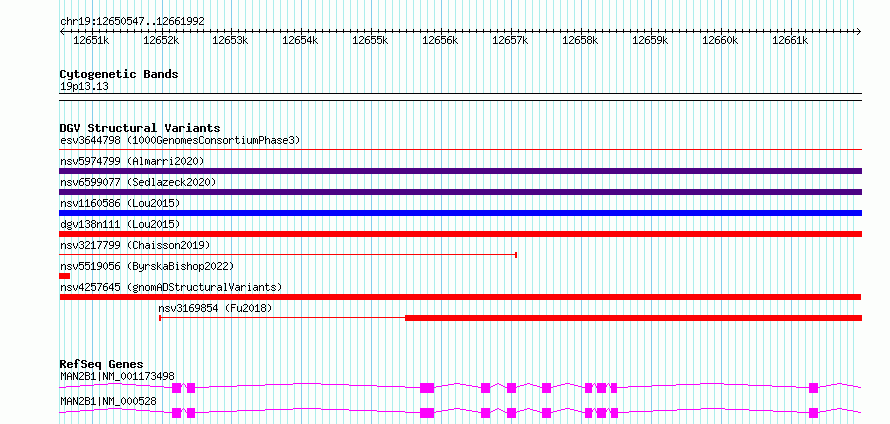
Task: Open the Cytogenetic Bands track heading
Action: (119, 74)
